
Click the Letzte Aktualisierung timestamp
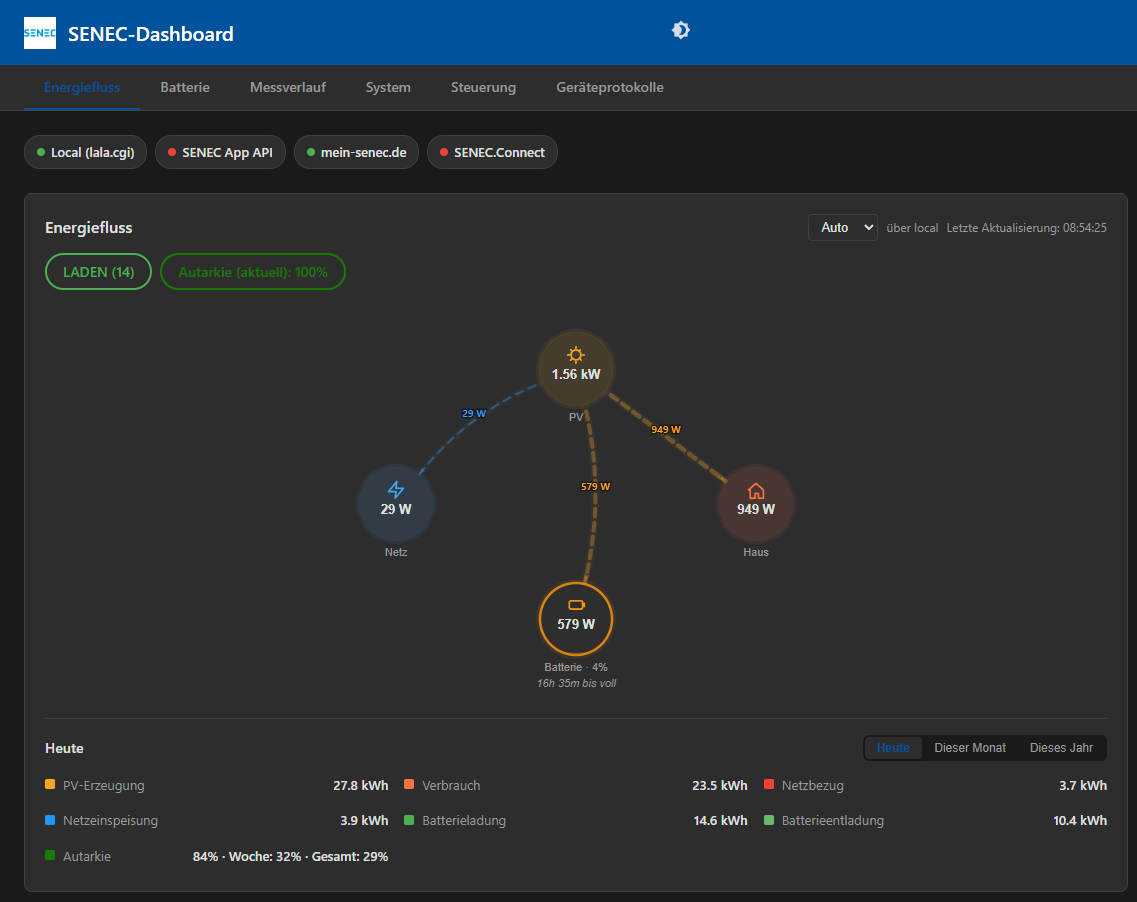1027,228
